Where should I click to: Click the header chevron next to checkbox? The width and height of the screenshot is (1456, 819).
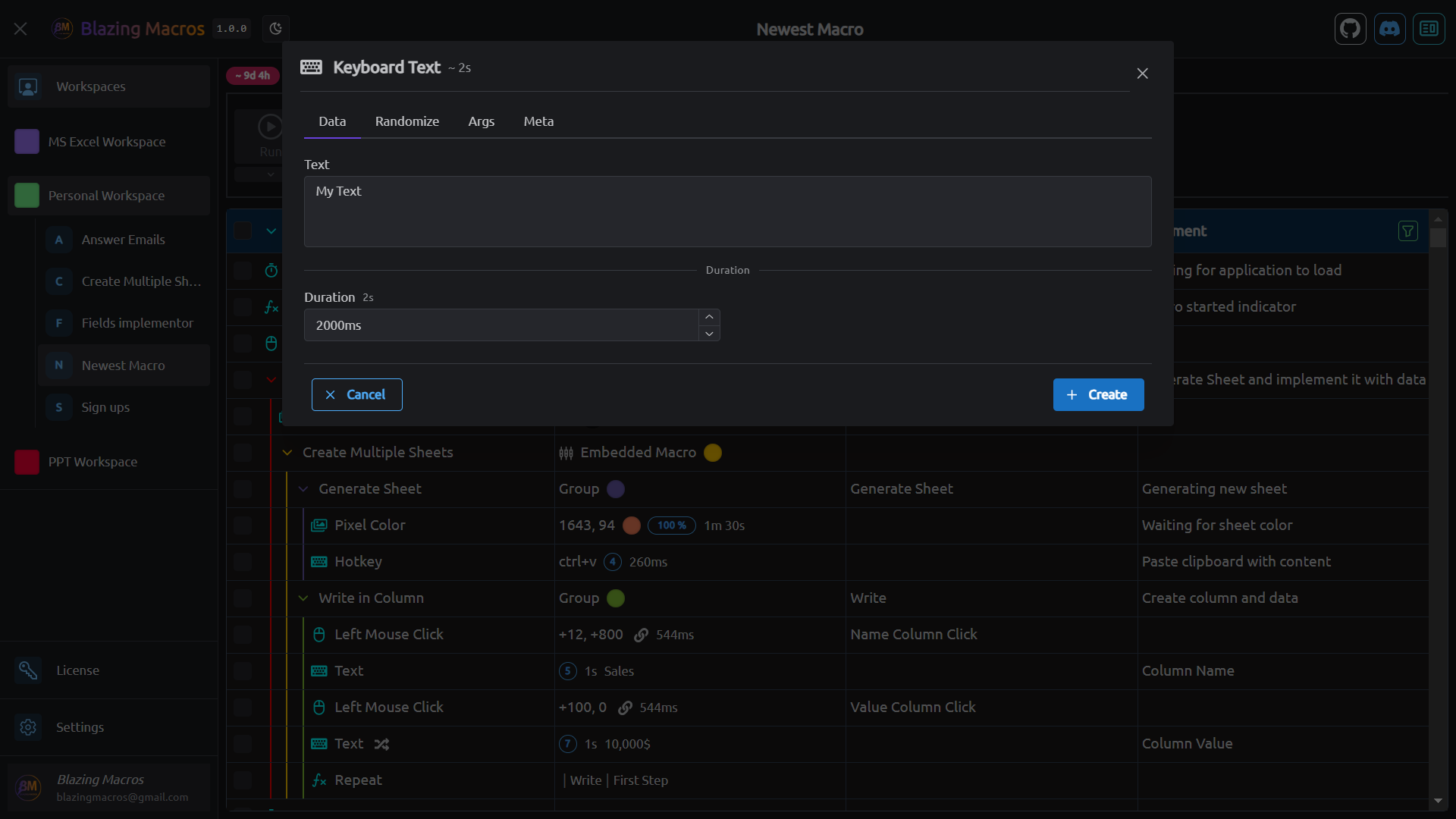pos(271,231)
